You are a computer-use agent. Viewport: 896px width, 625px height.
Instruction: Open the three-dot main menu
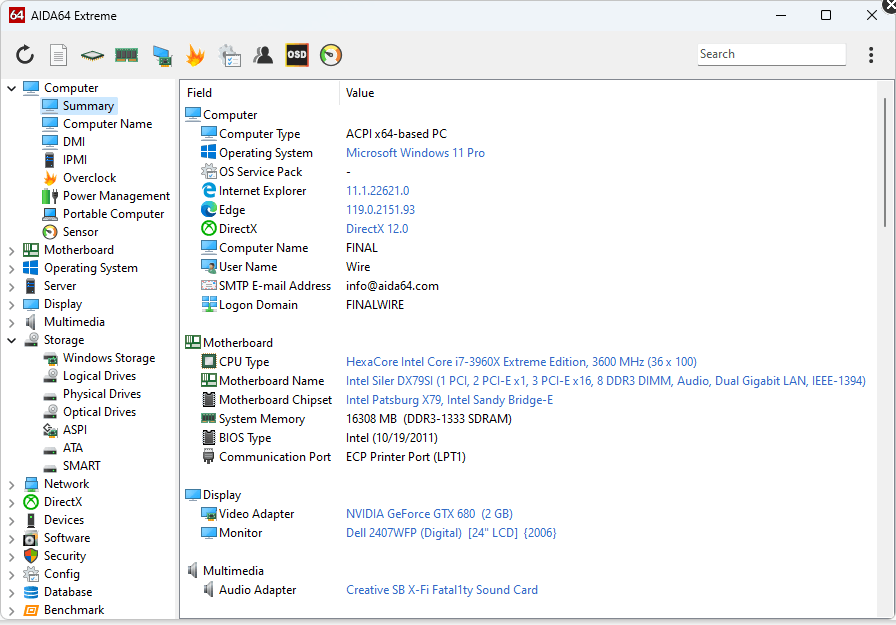(871, 55)
